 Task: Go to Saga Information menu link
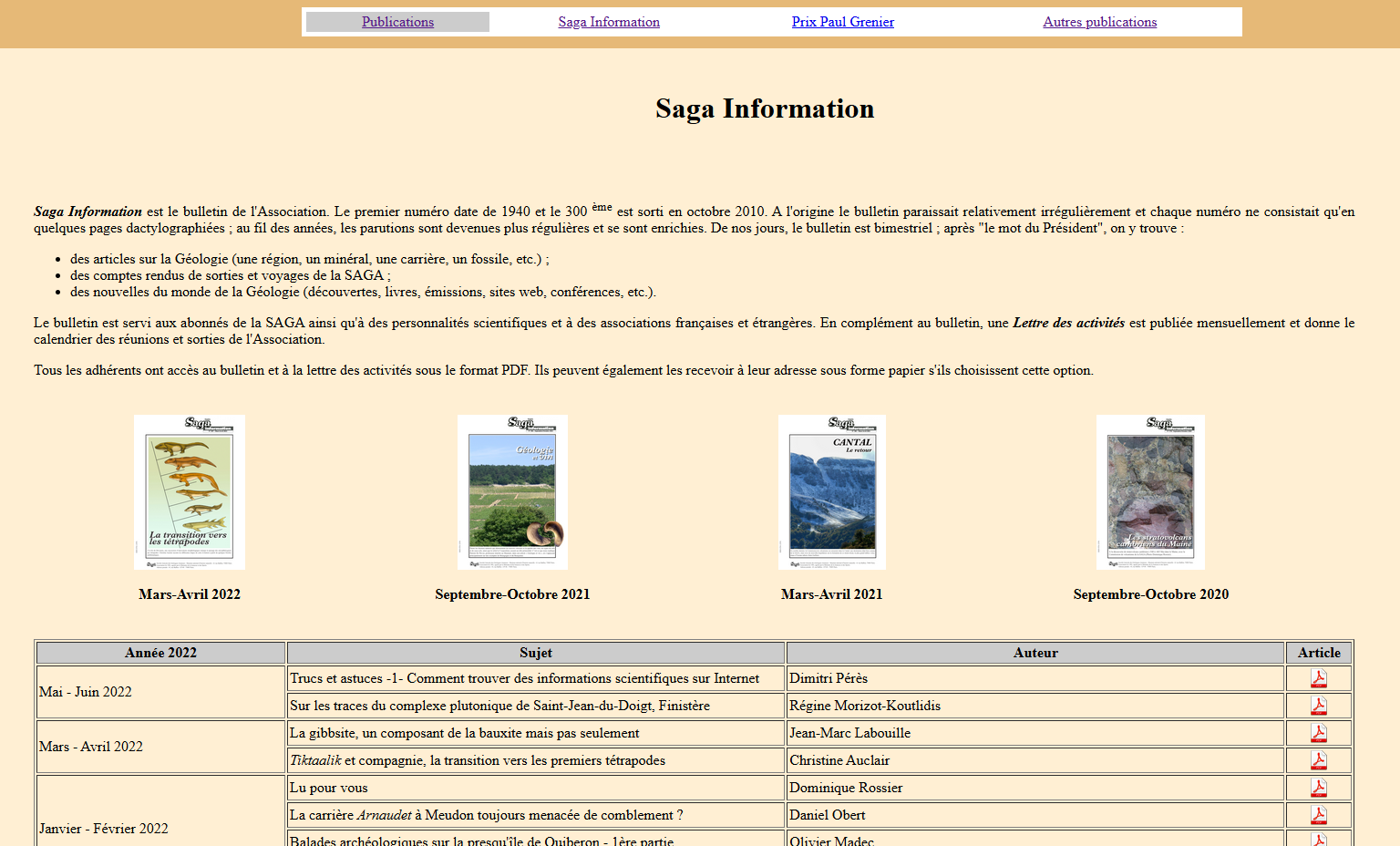click(x=609, y=22)
